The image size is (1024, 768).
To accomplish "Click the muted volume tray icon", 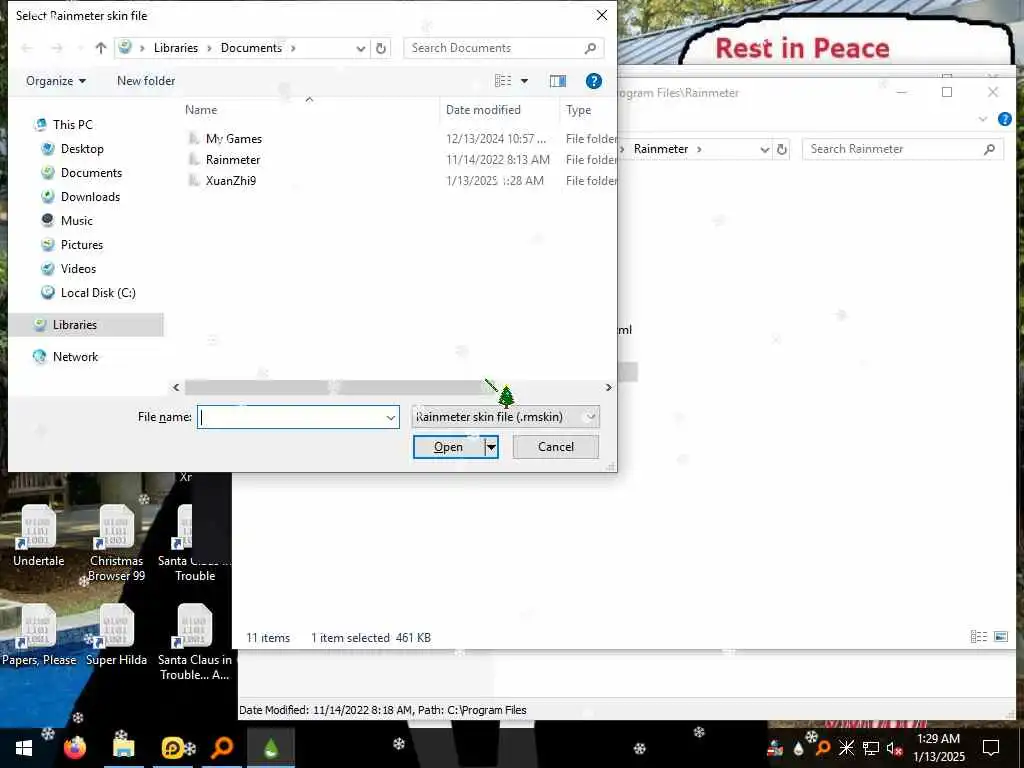I will pos(894,748).
